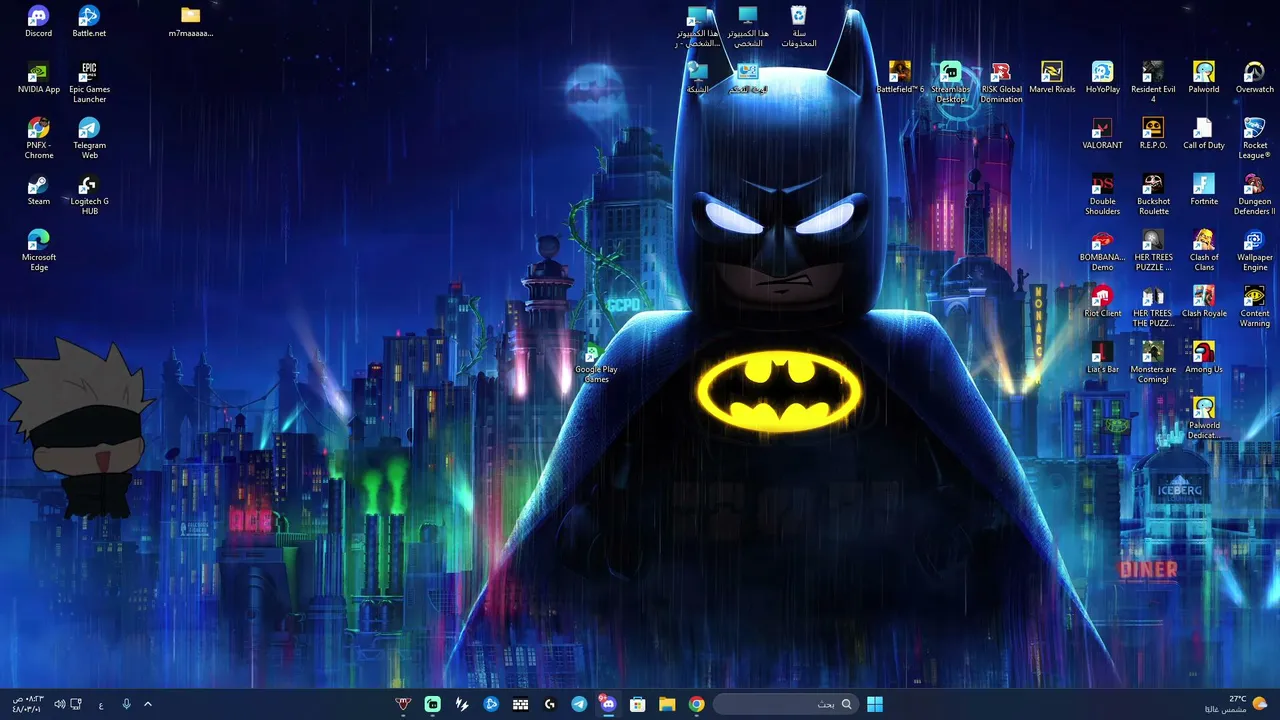Open the Logitech G HUB desktop shortcut
The width and height of the screenshot is (1280, 720).
pos(89,194)
